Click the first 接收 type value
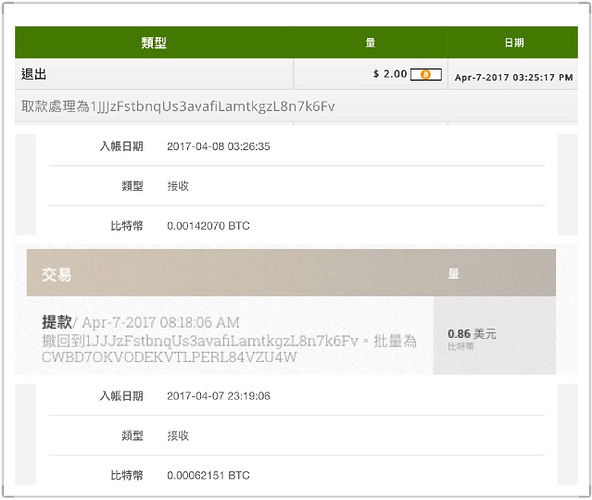 (178, 186)
